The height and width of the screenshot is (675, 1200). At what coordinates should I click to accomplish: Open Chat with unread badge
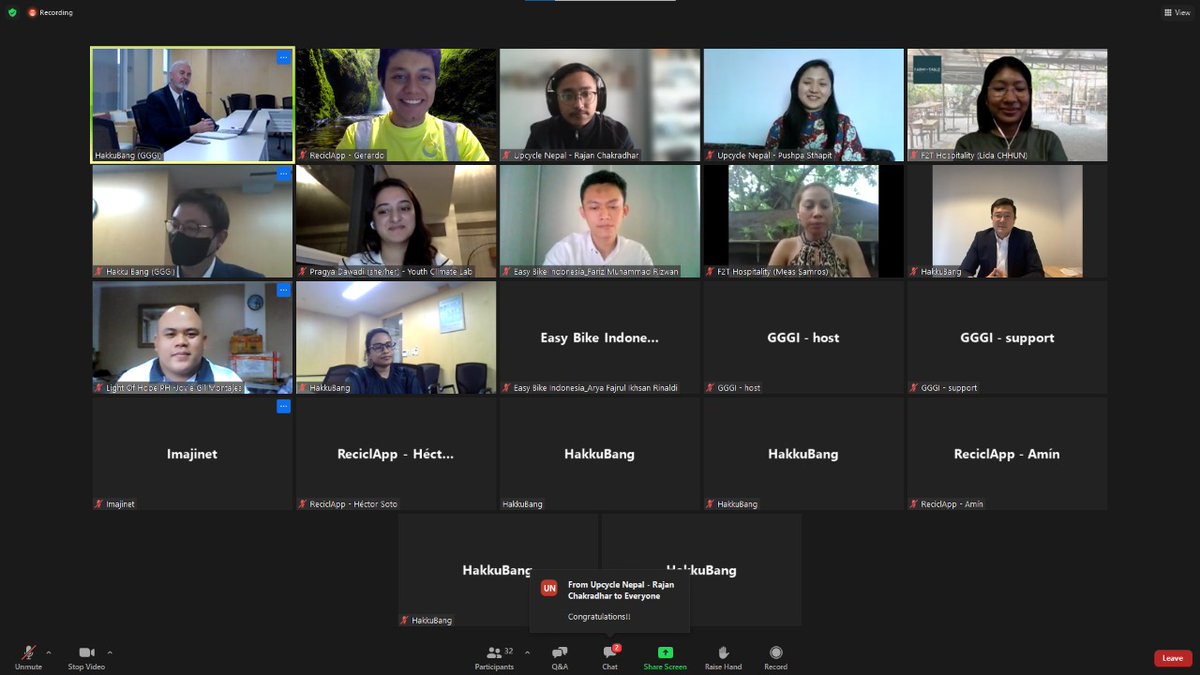coord(610,657)
